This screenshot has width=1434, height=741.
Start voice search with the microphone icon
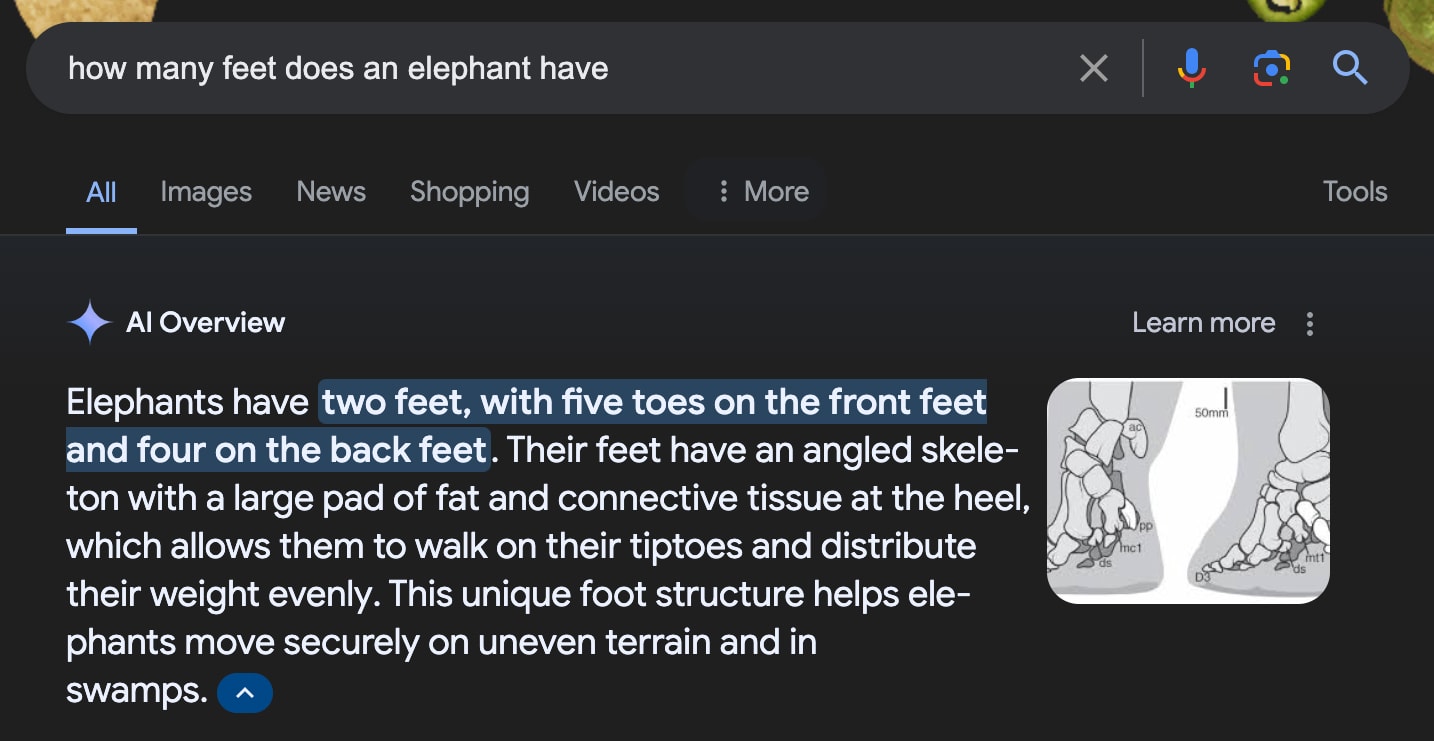coord(1191,69)
